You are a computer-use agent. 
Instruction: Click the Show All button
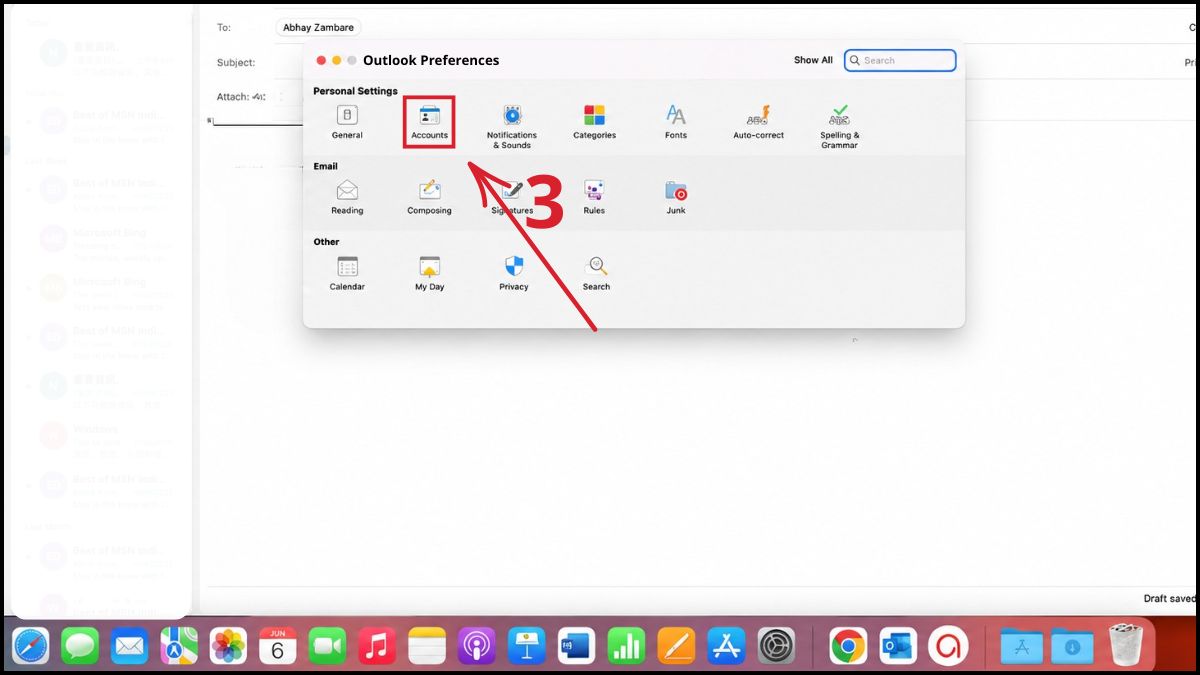(813, 60)
